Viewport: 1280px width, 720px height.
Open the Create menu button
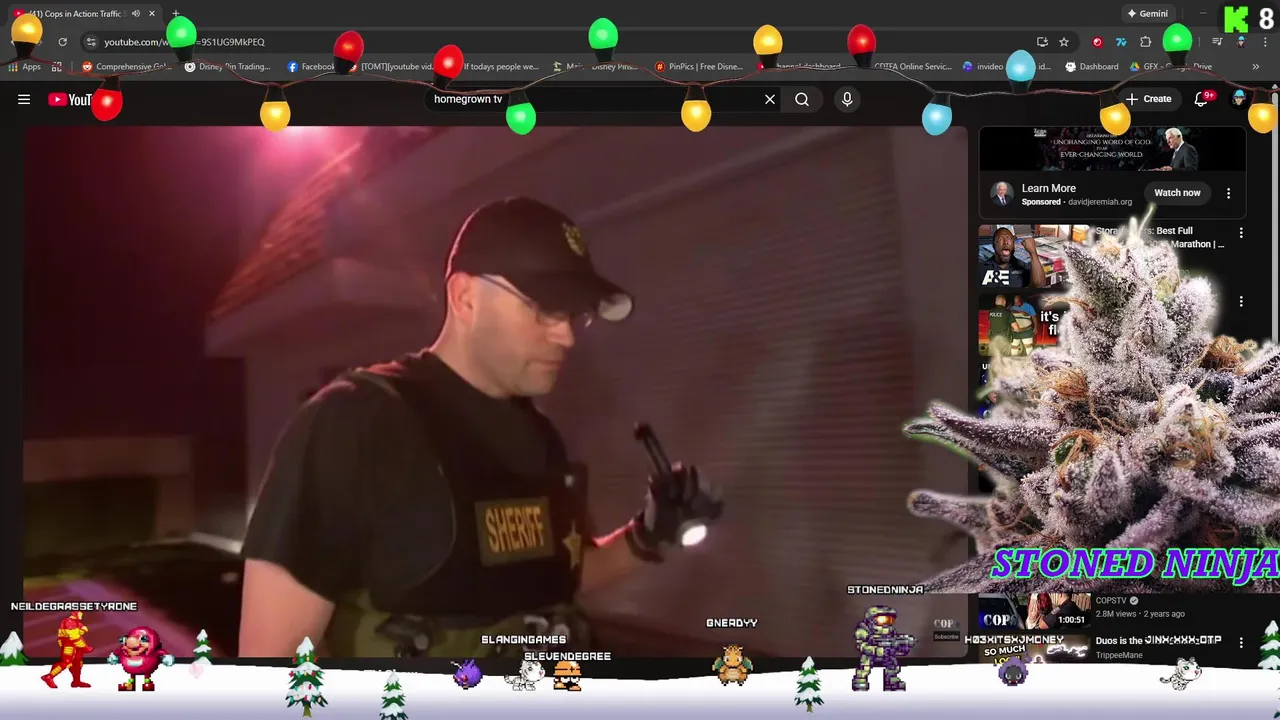(x=1148, y=99)
